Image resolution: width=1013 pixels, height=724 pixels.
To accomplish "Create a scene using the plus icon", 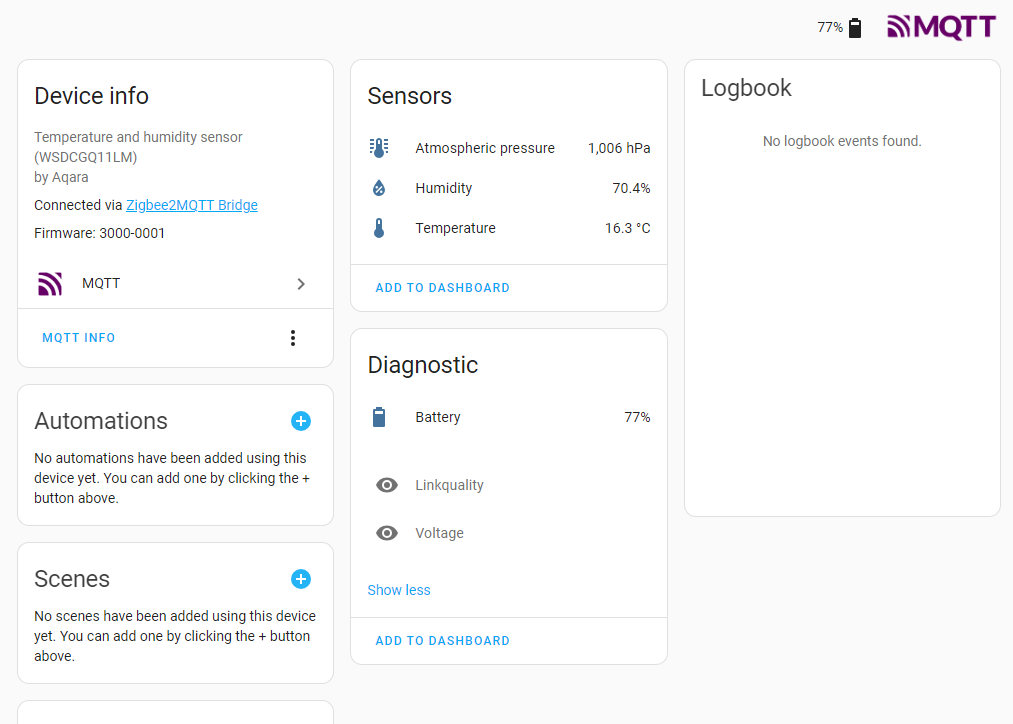I will pos(301,579).
